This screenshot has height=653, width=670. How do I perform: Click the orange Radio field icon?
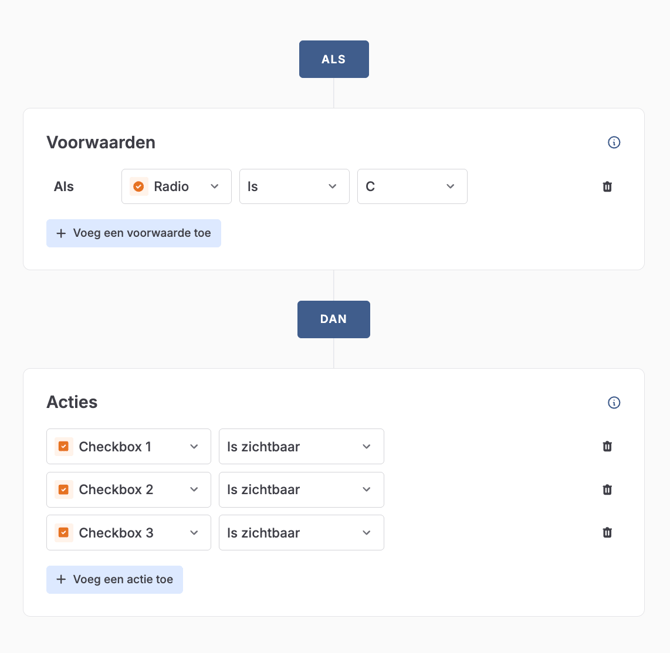coord(139,187)
